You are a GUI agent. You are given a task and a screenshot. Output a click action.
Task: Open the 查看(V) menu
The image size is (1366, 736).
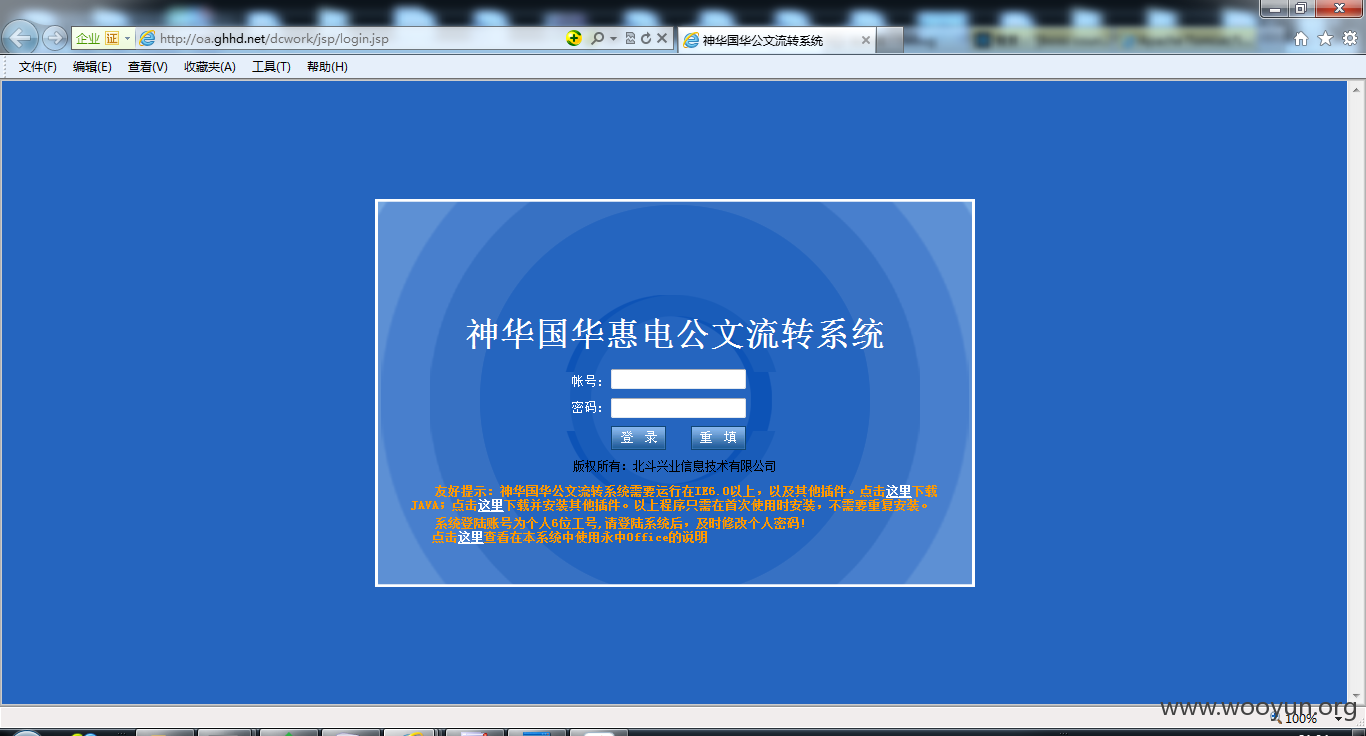tap(148, 67)
